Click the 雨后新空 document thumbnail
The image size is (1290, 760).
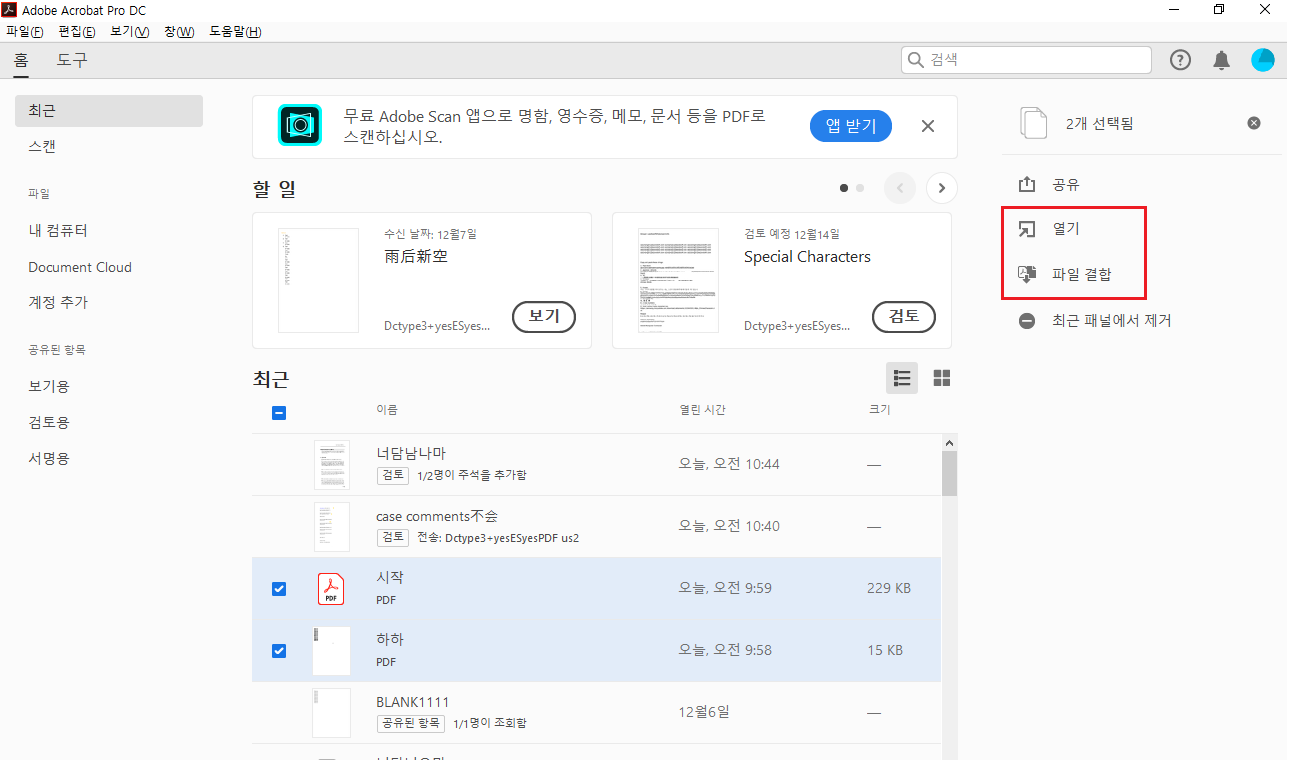click(x=318, y=280)
